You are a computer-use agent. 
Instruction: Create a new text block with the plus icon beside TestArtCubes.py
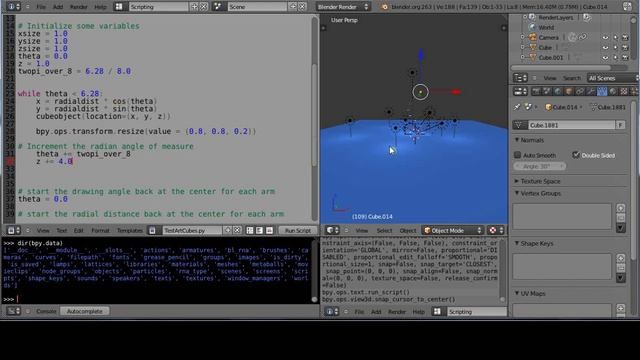coord(228,230)
